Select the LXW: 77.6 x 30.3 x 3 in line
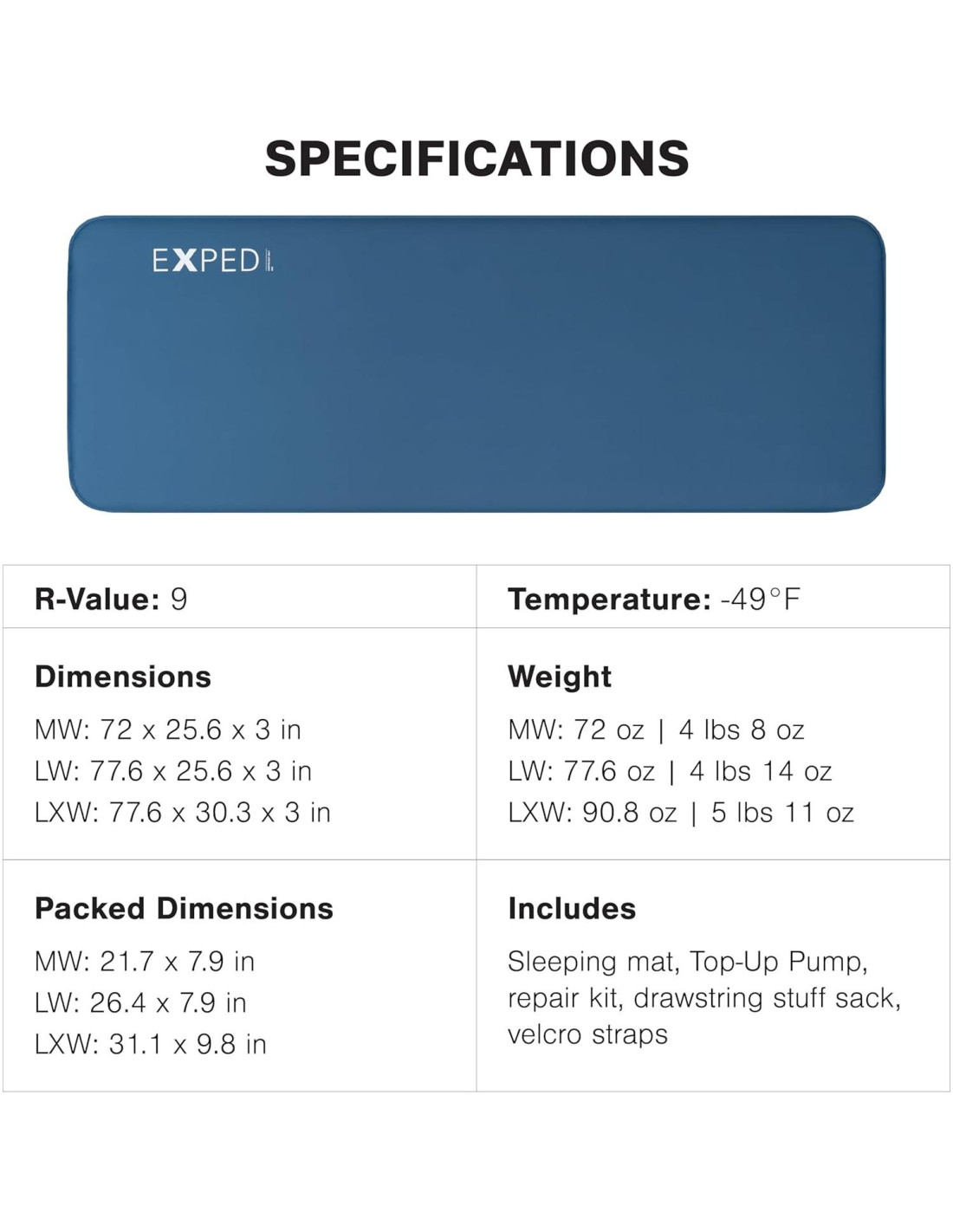The height and width of the screenshot is (1232, 953). click(x=183, y=813)
